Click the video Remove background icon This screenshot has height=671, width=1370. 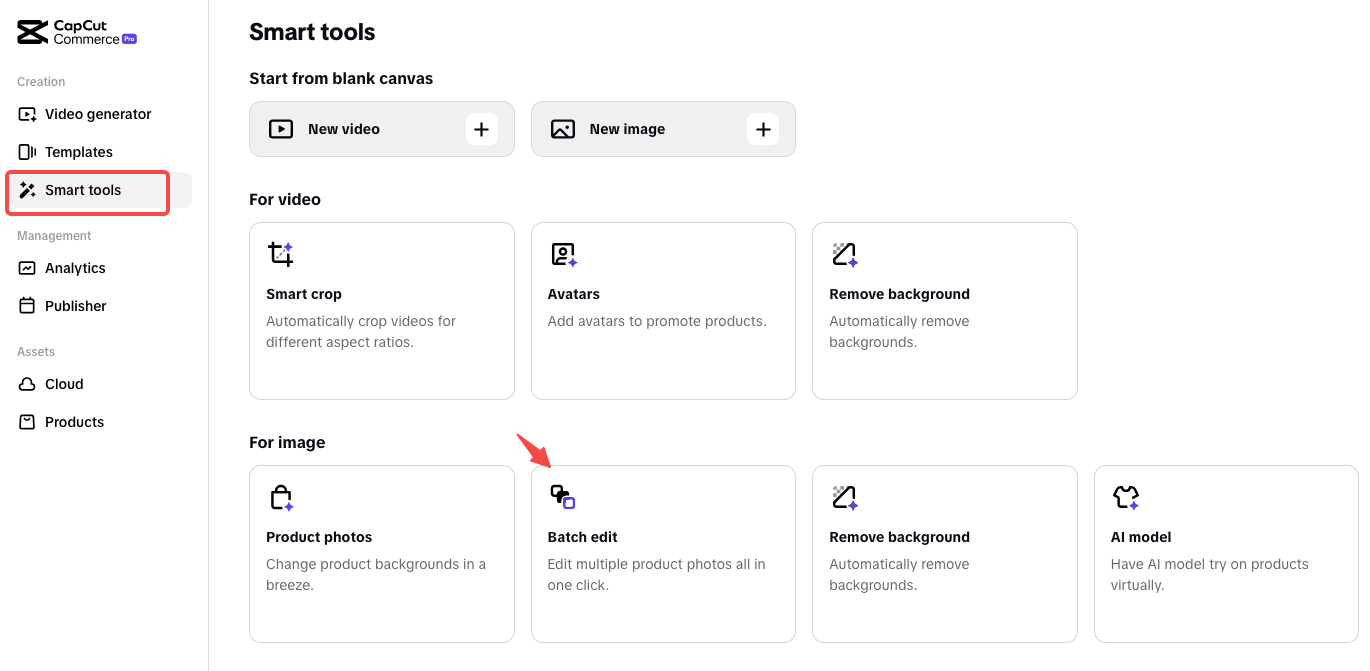845,255
